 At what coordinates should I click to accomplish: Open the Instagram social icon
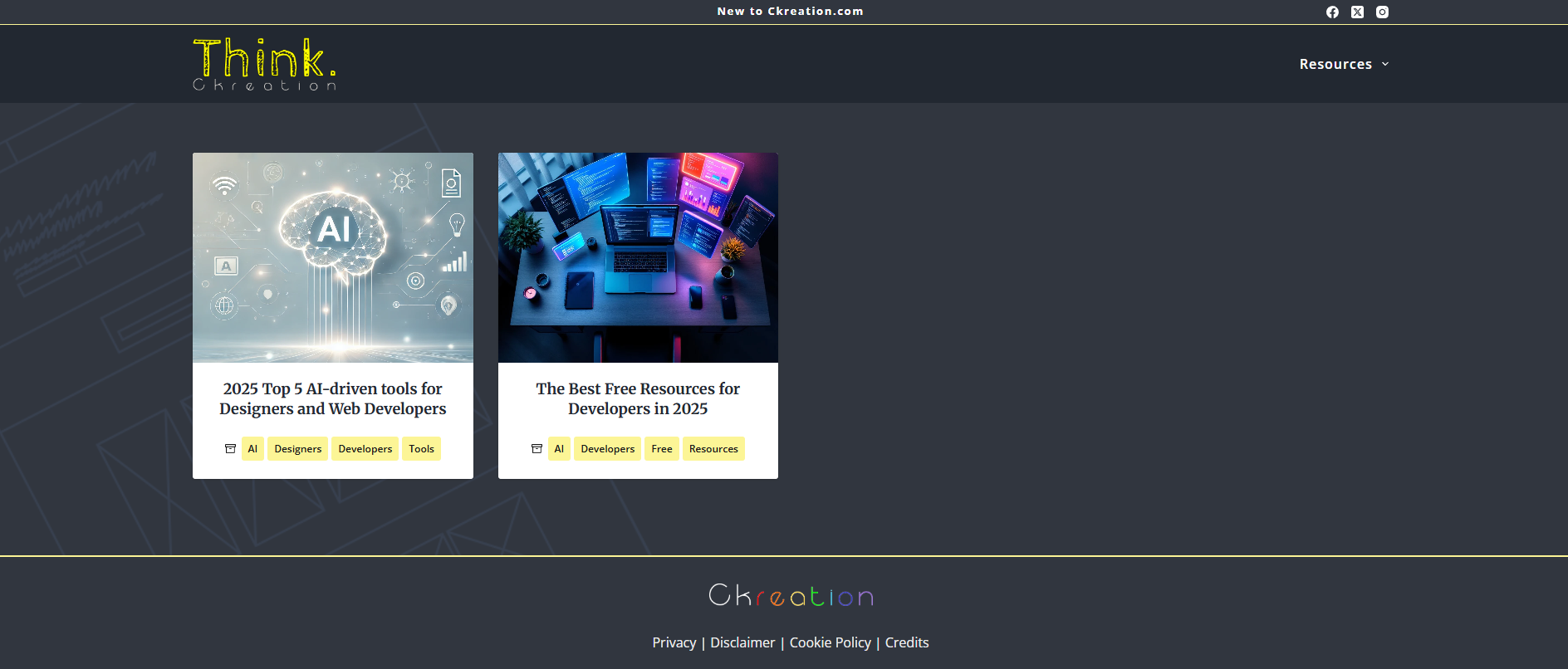1382,12
